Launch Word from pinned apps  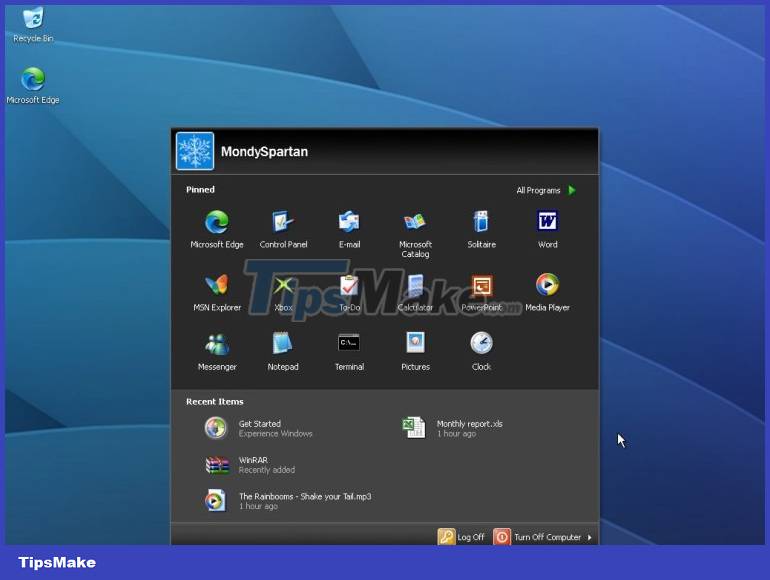(548, 229)
